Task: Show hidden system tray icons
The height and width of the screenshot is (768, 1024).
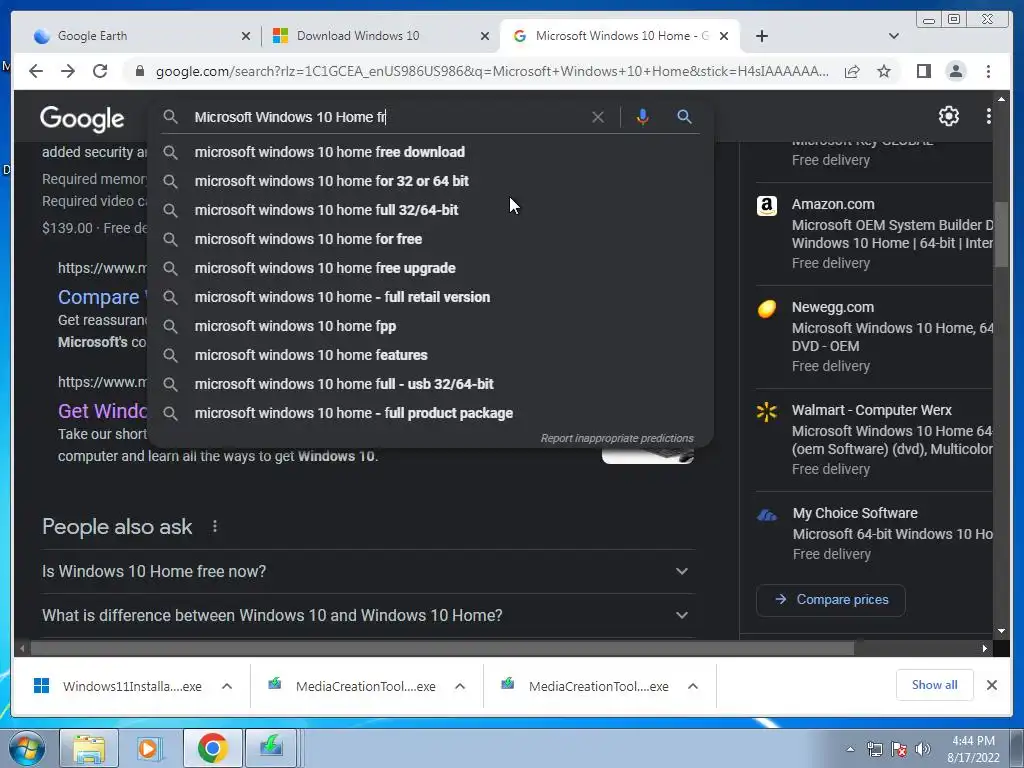Action: pyautogui.click(x=850, y=749)
